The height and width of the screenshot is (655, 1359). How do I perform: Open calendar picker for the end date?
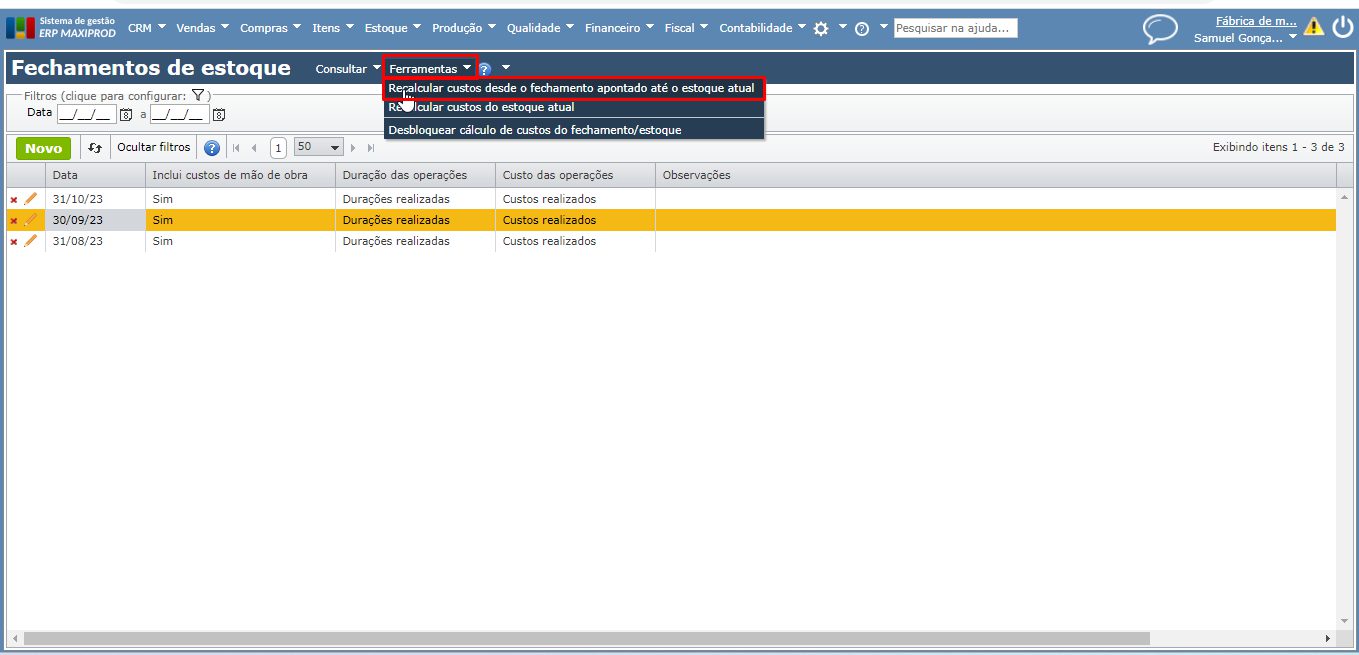pyautogui.click(x=219, y=115)
